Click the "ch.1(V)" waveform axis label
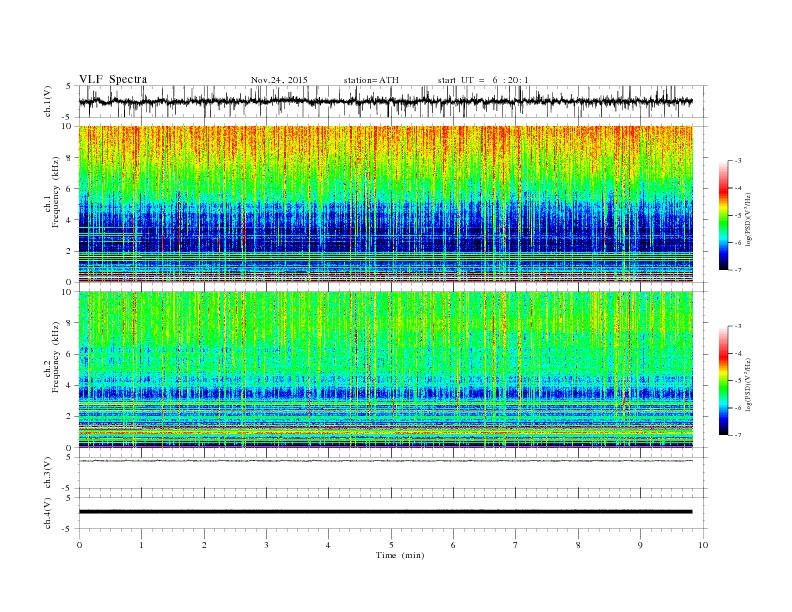This screenshot has height=612, width=792. pyautogui.click(x=48, y=101)
